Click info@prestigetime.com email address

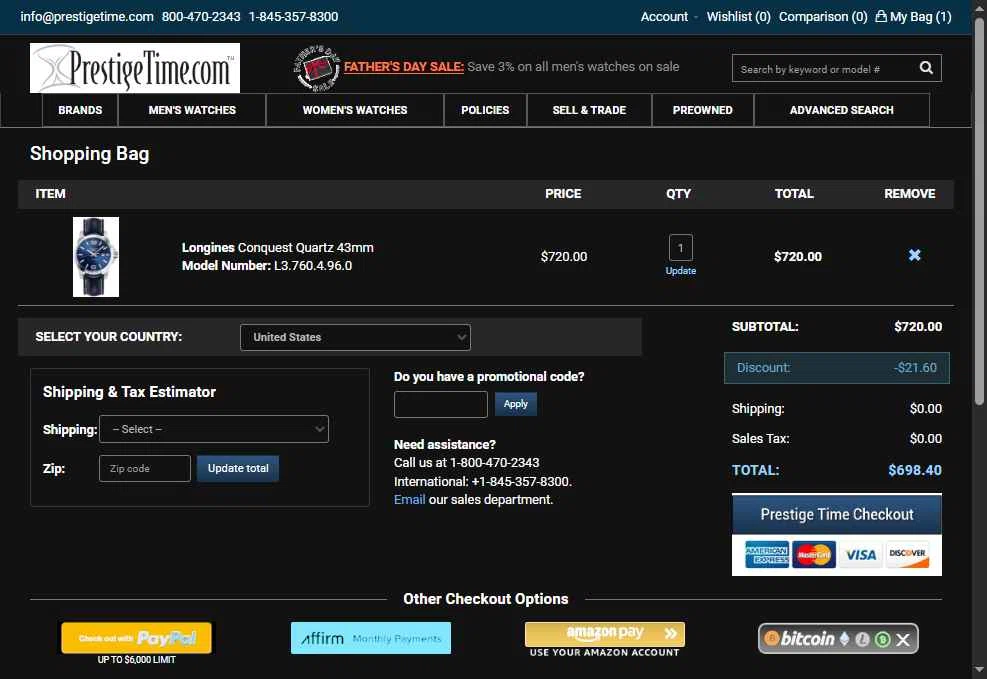pyautogui.click(x=87, y=16)
